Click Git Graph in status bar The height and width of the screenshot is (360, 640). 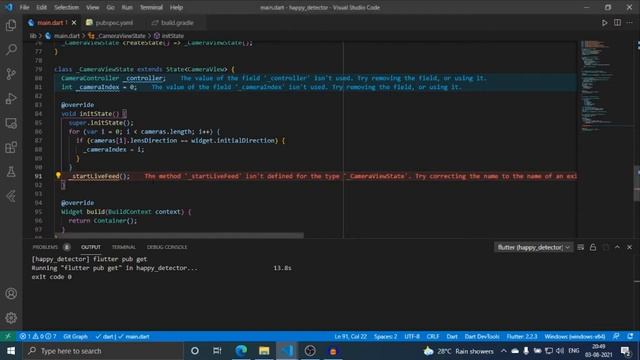click(x=76, y=336)
